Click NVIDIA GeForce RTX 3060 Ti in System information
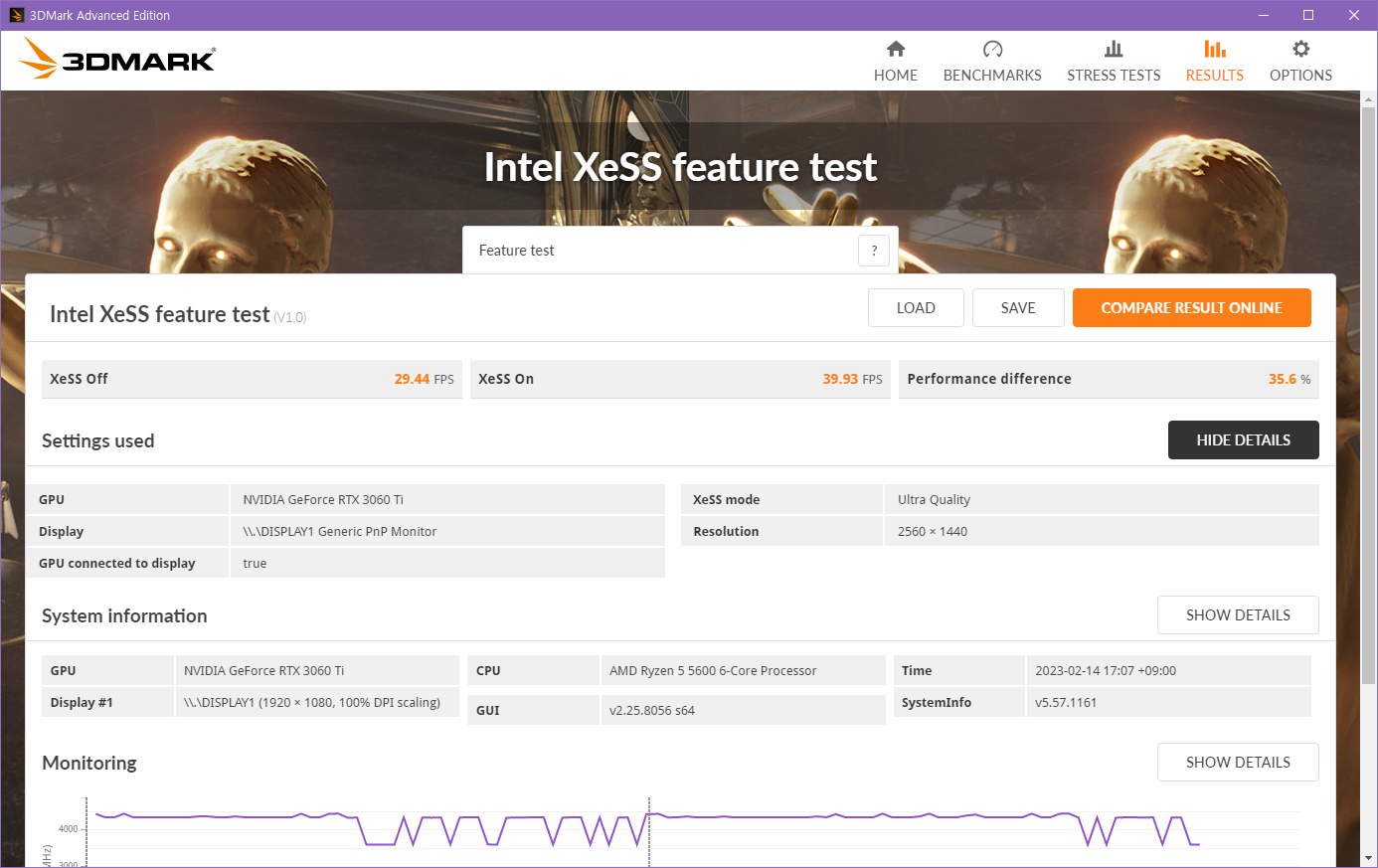The height and width of the screenshot is (868, 1378). point(264,671)
